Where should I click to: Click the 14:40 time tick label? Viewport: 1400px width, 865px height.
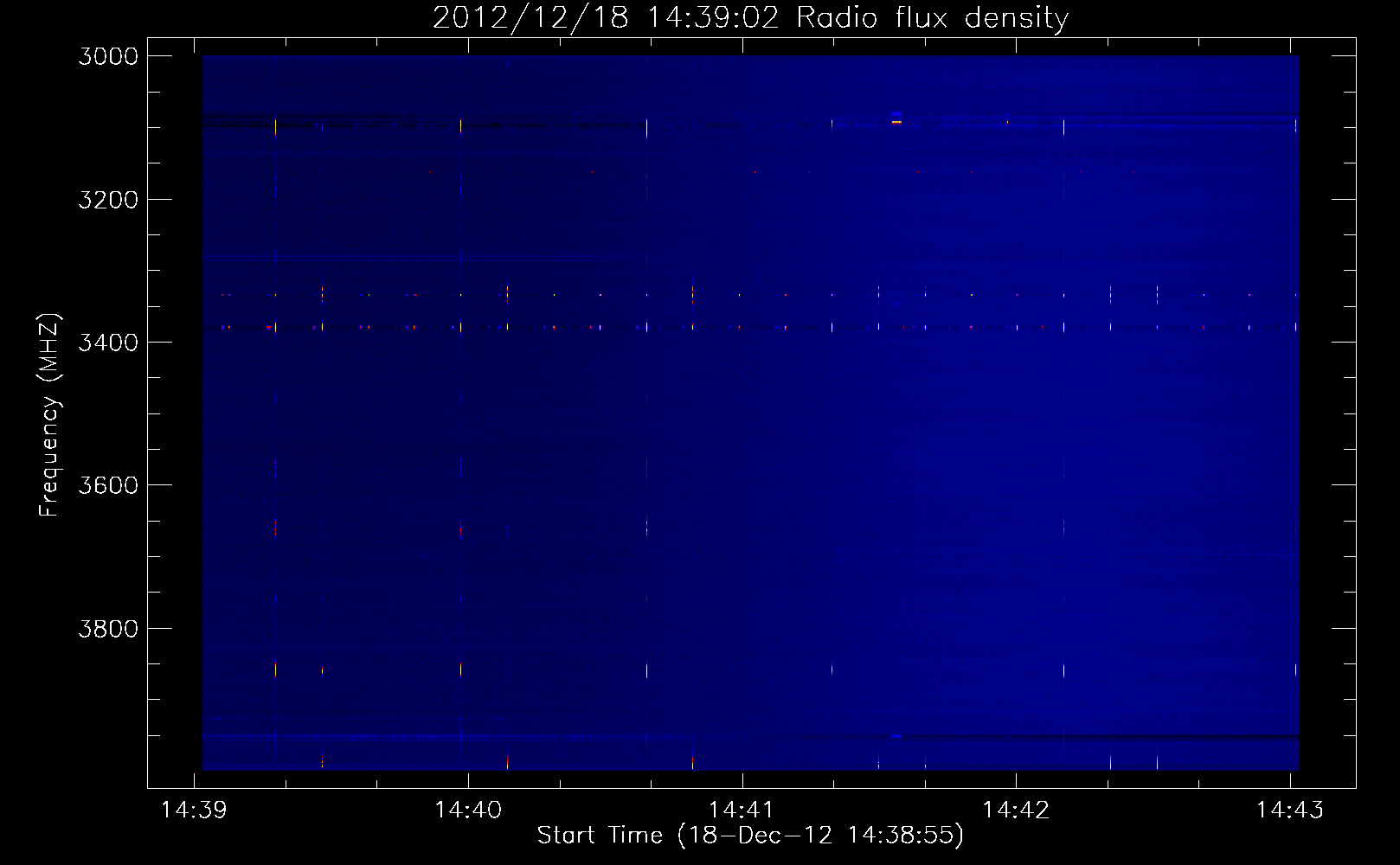[468, 810]
